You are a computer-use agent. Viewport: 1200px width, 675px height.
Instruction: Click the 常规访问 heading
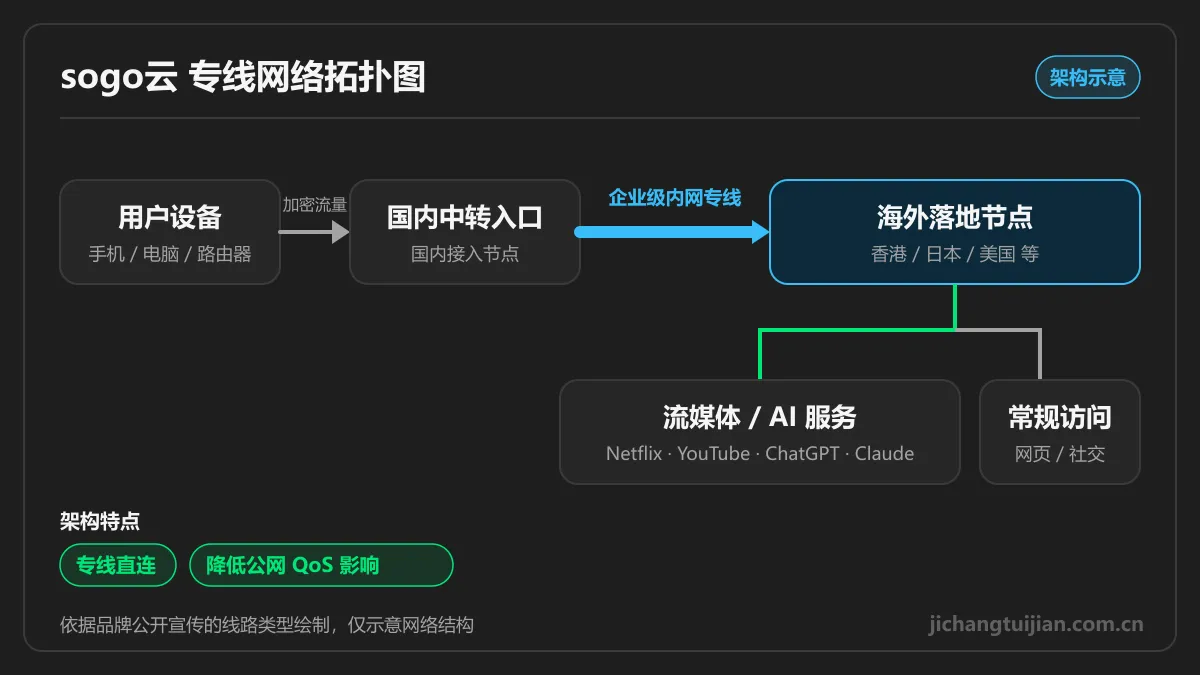1060,417
